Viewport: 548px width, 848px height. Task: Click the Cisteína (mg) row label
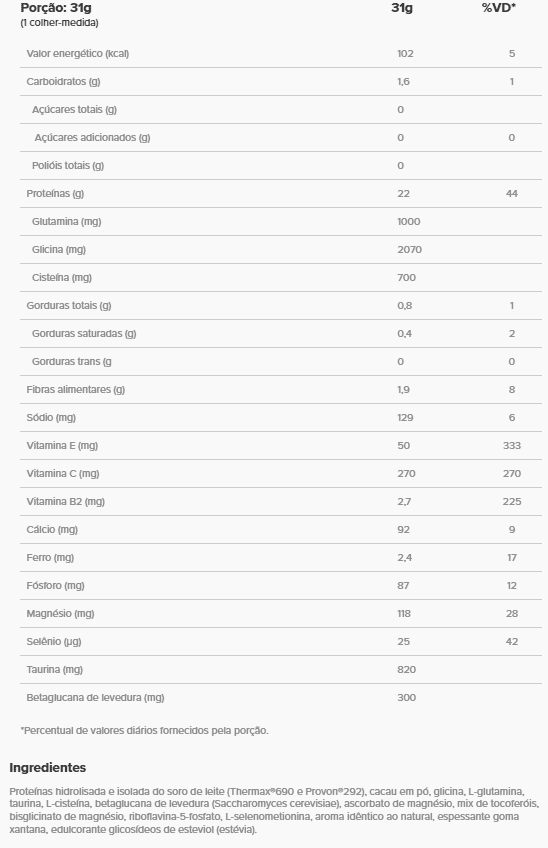tap(62, 277)
